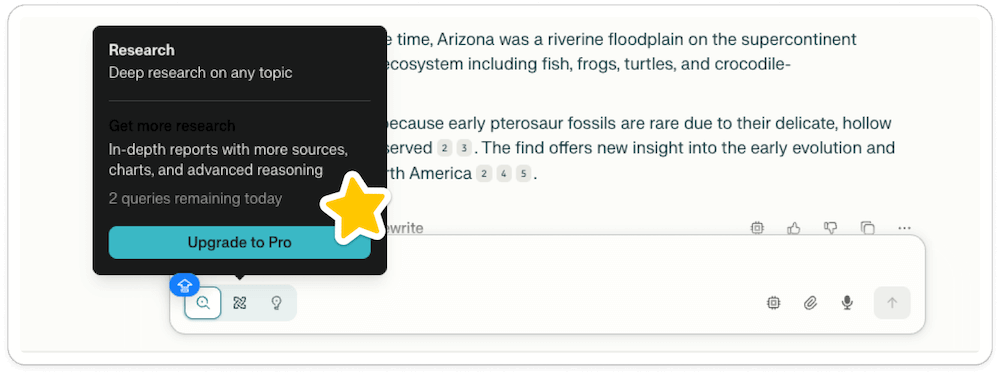The width and height of the screenshot is (1000, 376).
Task: Click the 'Get more research' heading
Action: (172, 126)
